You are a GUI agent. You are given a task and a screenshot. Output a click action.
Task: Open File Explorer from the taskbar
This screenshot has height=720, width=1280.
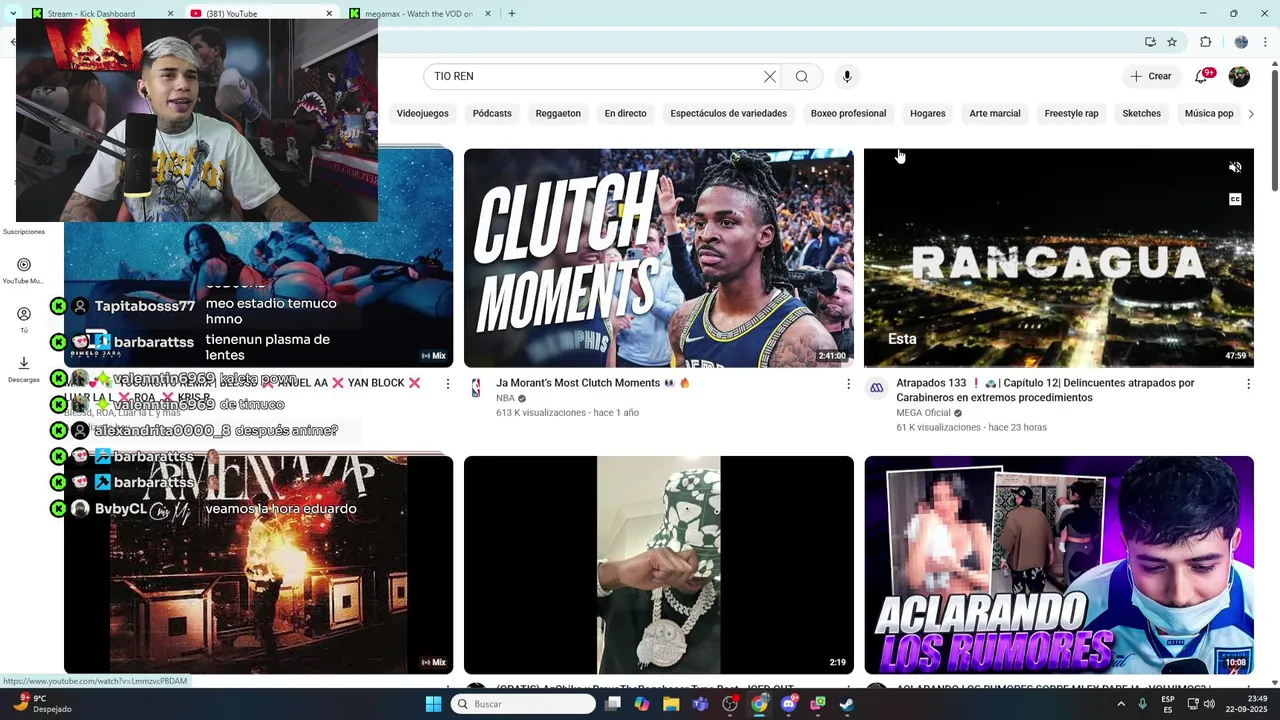(671, 704)
